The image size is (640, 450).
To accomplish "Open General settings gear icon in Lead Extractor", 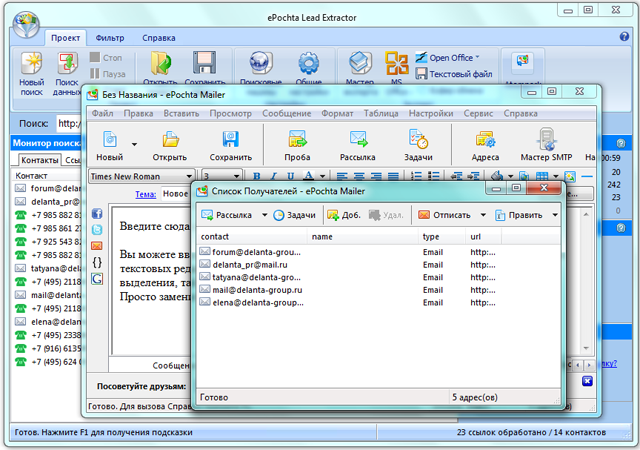I will (x=309, y=63).
